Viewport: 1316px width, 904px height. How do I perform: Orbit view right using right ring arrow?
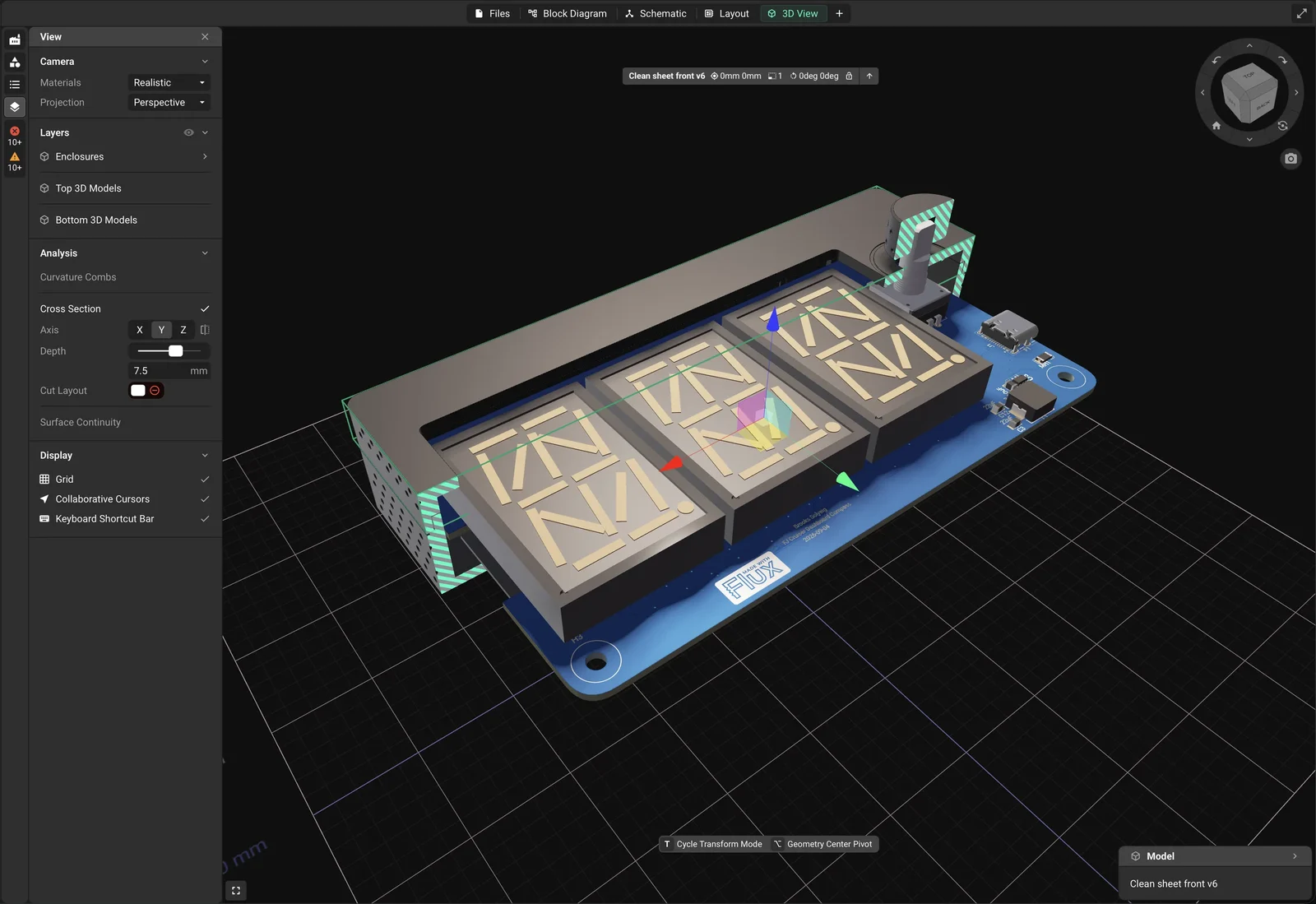(1296, 92)
